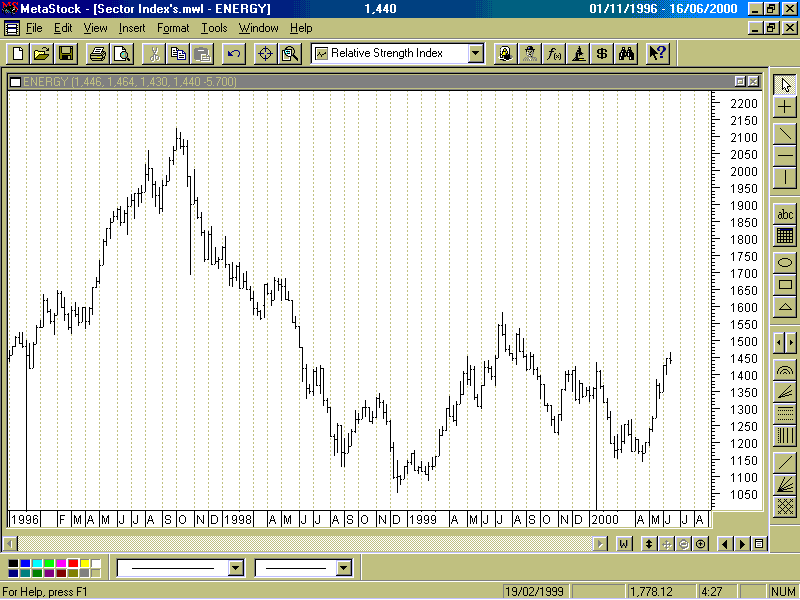Click the left arrow on drawing palette

pos(779,343)
